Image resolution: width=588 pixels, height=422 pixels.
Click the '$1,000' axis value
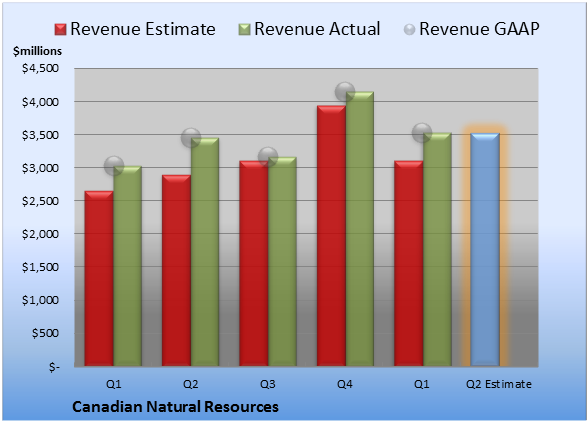(x=40, y=300)
